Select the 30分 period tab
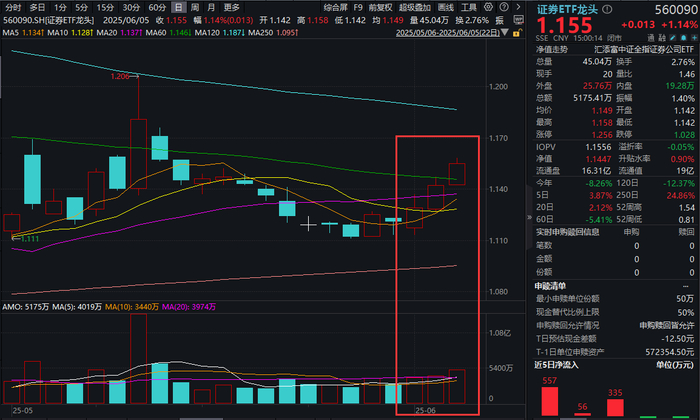This screenshot has width=700, height=420. (131, 8)
